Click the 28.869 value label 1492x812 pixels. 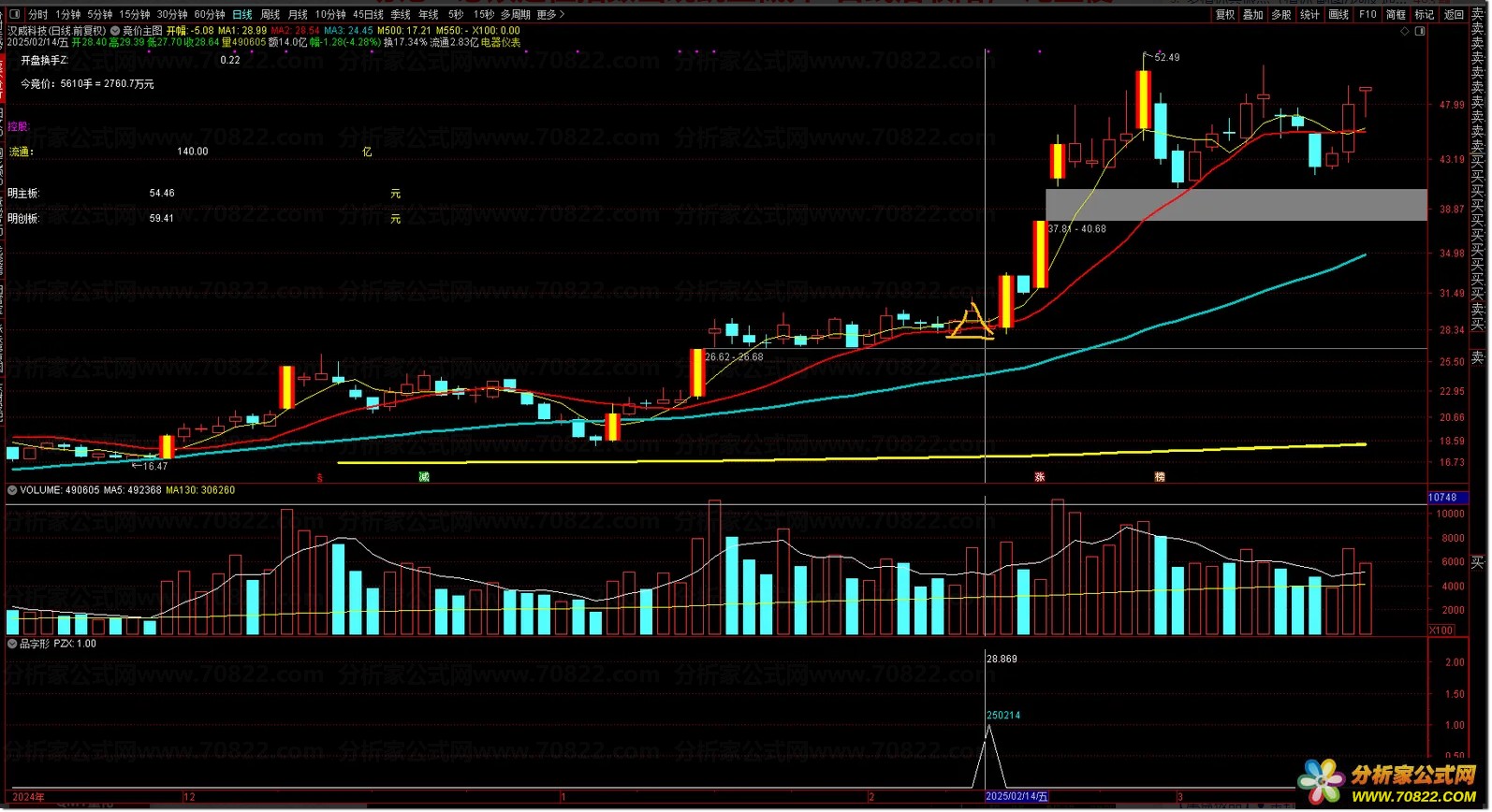(1002, 660)
